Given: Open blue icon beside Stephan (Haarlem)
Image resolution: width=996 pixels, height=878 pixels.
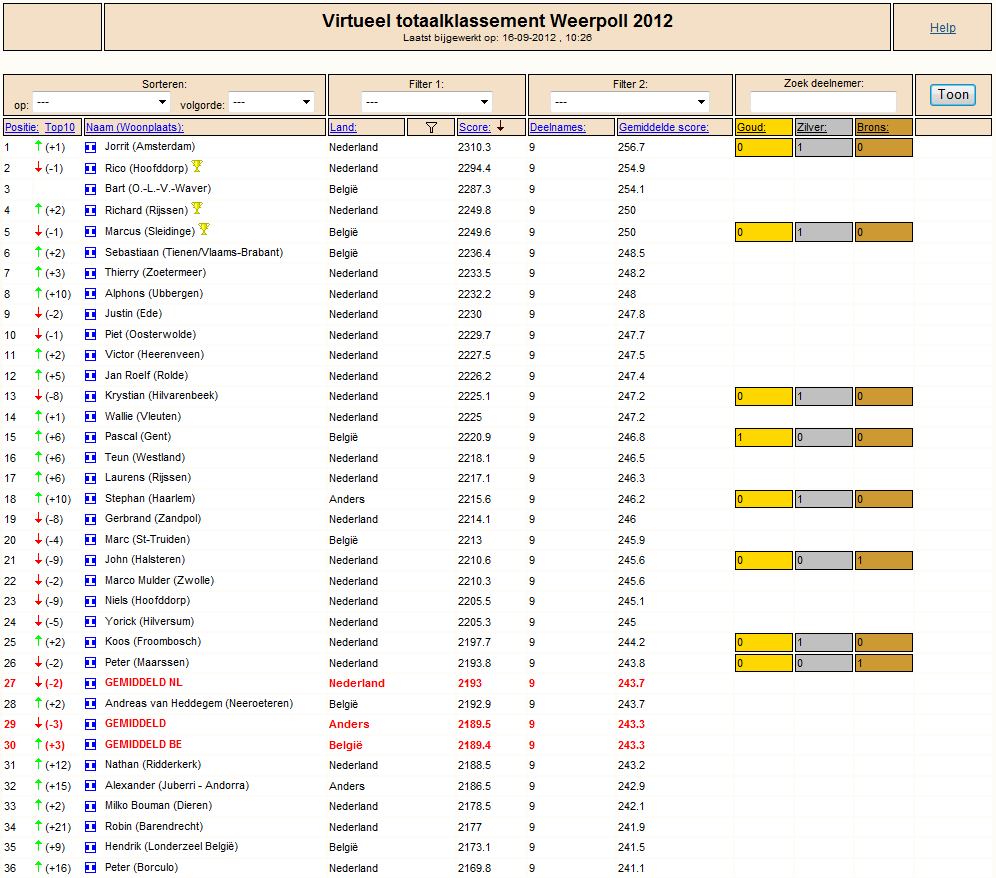Looking at the screenshot, I should 90,499.
